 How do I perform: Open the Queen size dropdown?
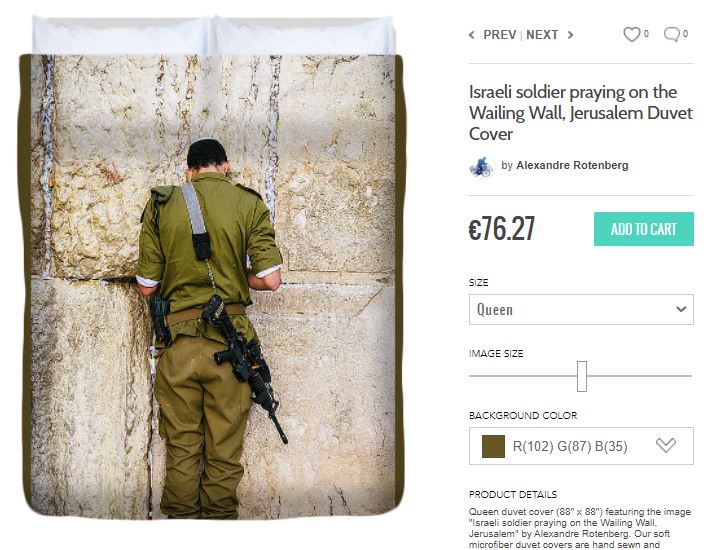(581, 309)
